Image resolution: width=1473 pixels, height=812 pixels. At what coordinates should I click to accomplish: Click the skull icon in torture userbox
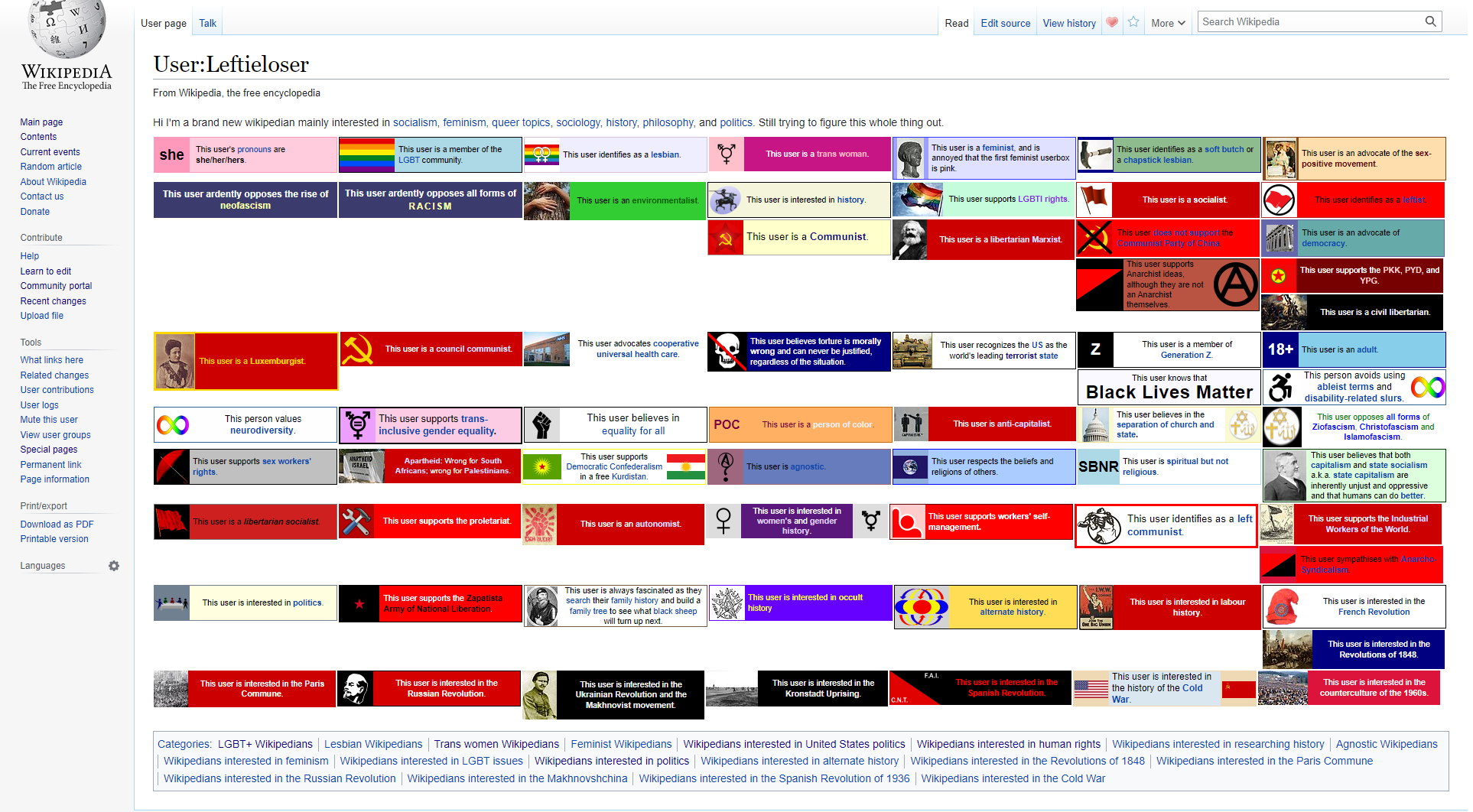click(727, 352)
